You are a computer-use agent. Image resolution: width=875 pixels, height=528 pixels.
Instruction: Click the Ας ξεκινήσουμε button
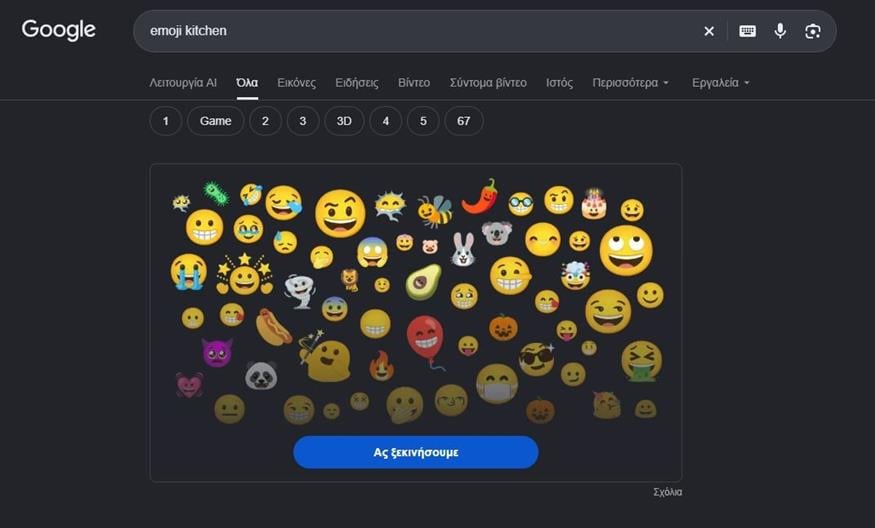pyautogui.click(x=416, y=452)
